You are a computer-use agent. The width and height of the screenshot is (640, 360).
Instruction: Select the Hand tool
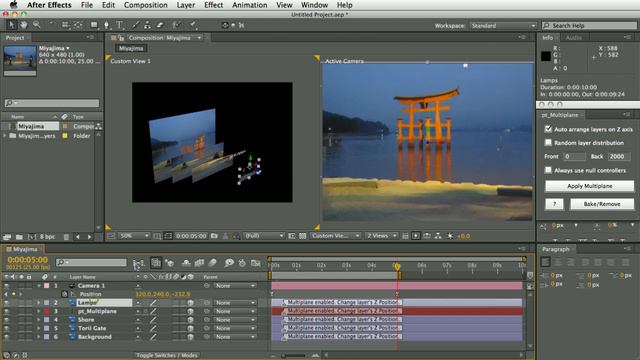pyautogui.click(x=24, y=25)
